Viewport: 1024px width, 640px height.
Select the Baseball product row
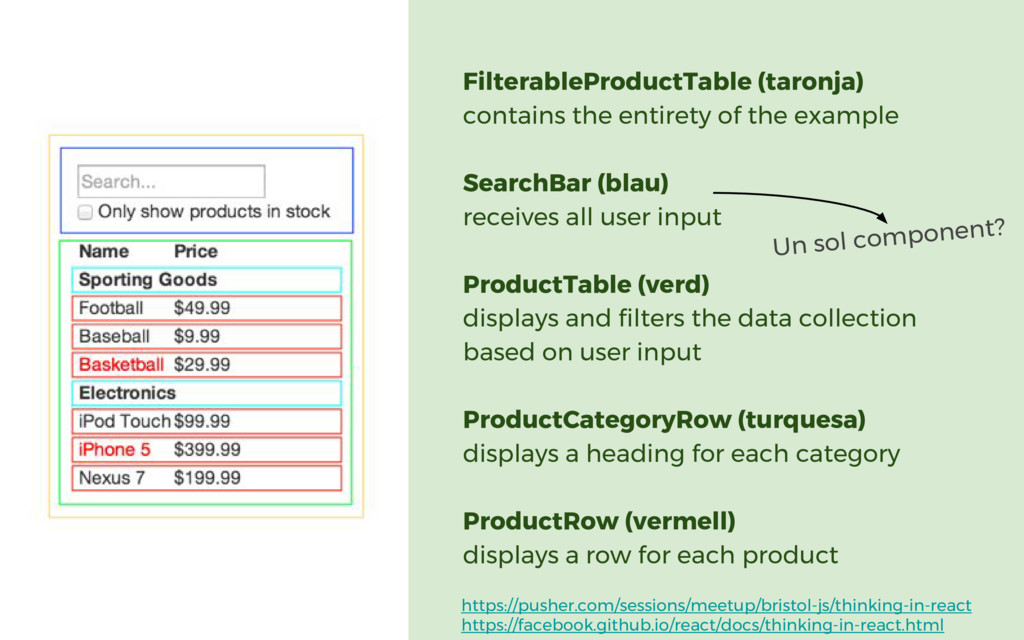206,336
